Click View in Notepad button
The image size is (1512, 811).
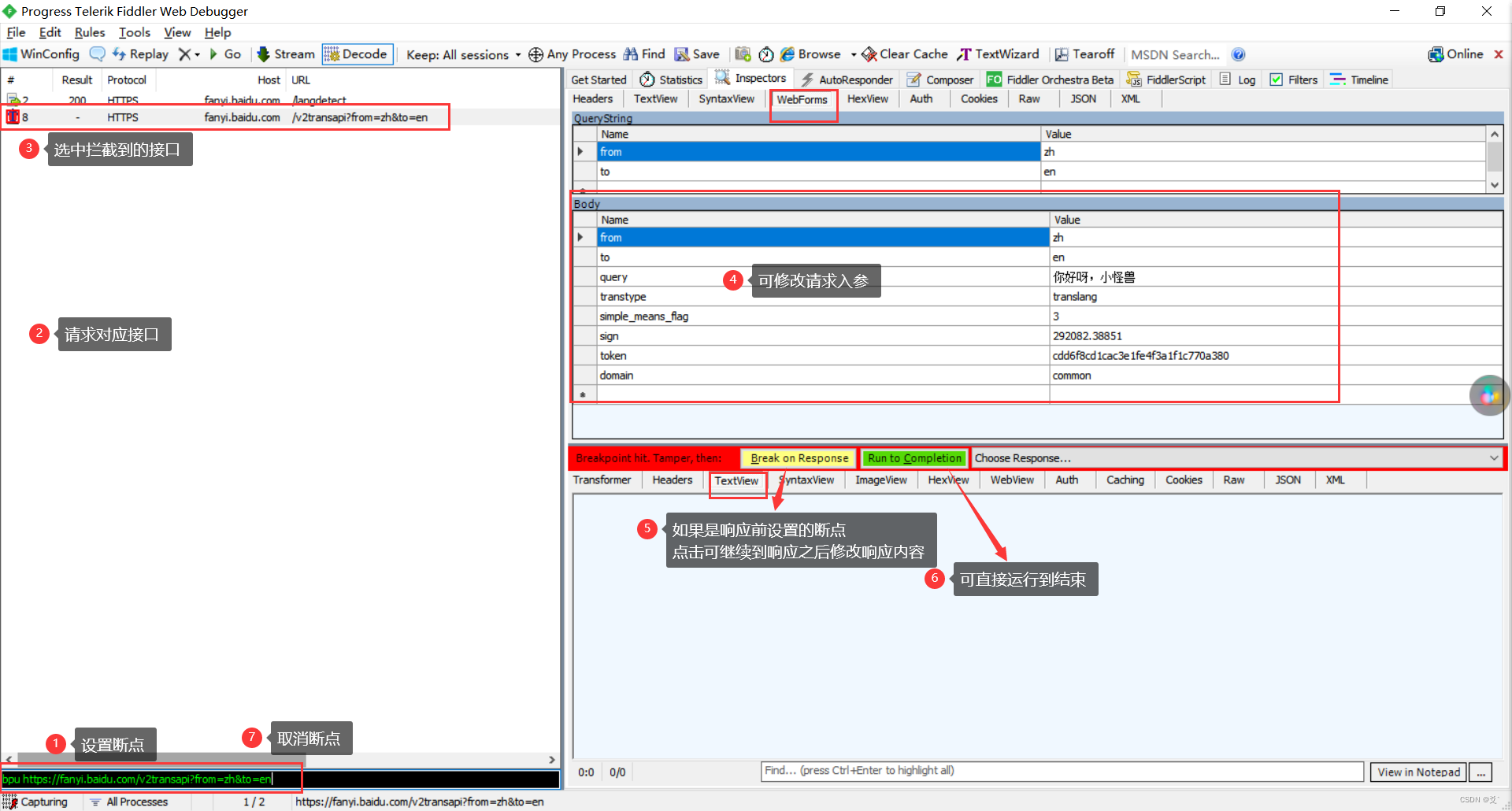point(1419,772)
